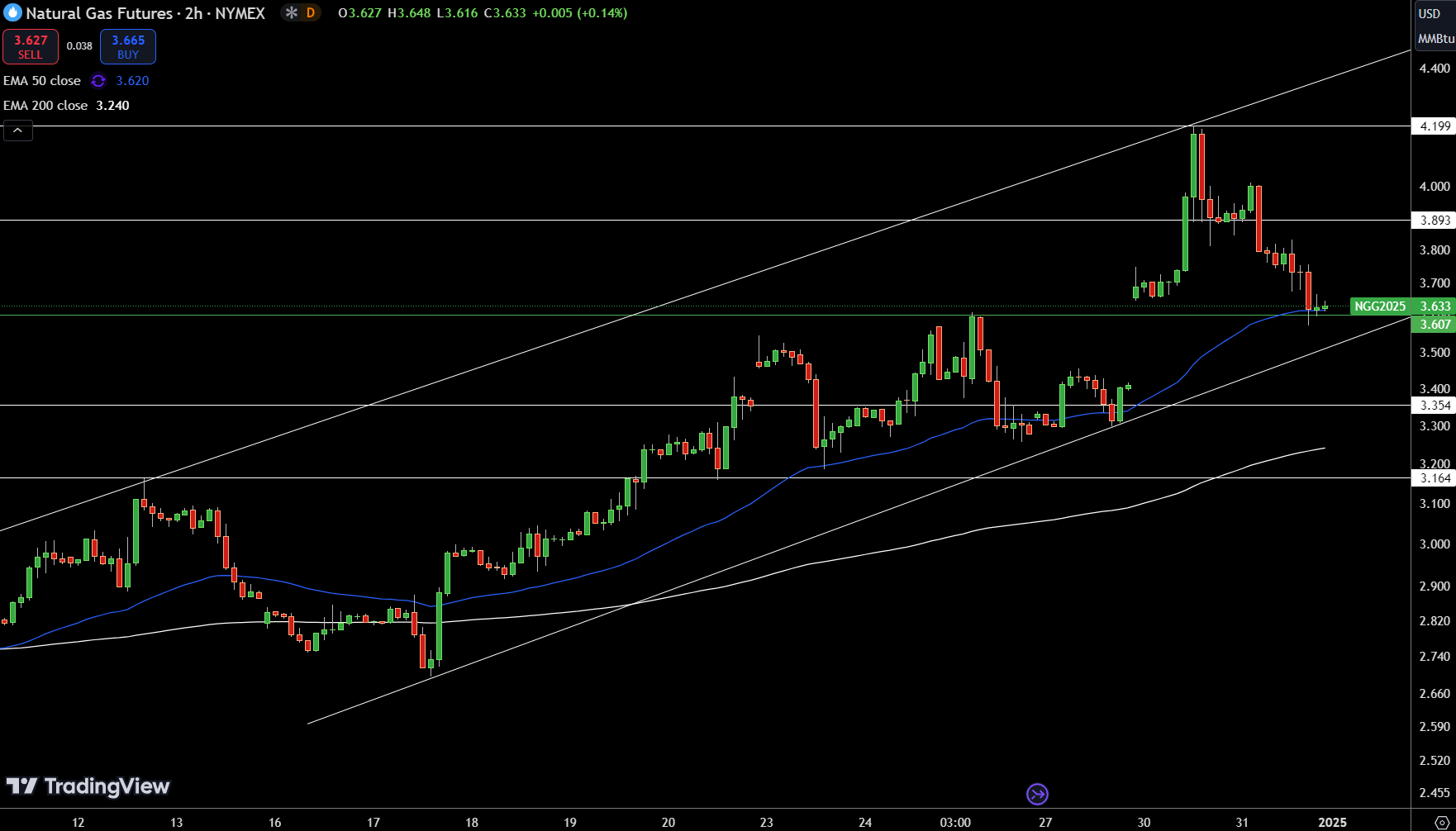The image size is (1456, 831).
Task: Select the EMA 50 close indicator label
Action: pyautogui.click(x=42, y=81)
